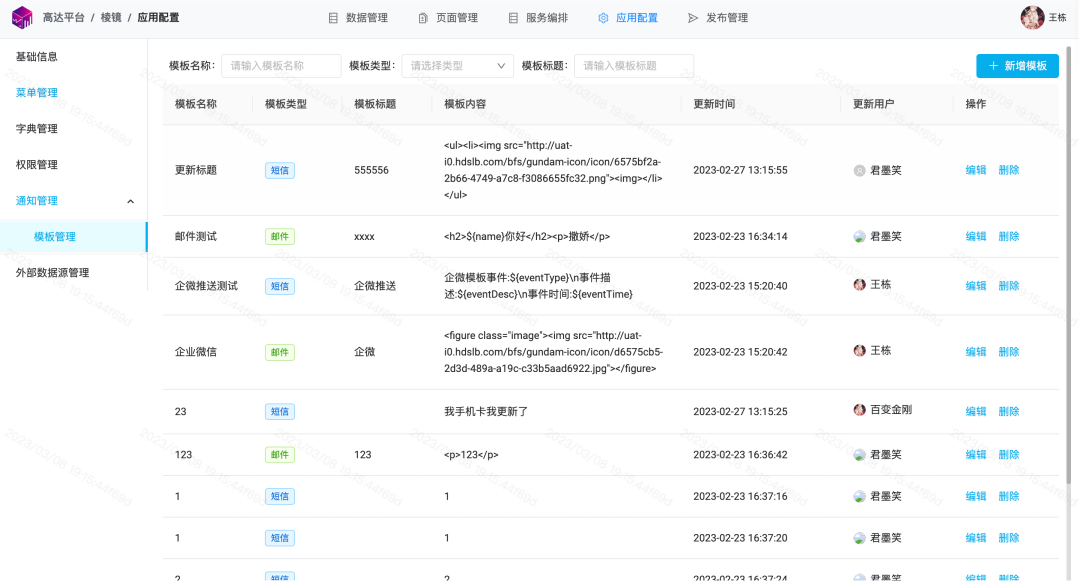This screenshot has width=1080, height=588.
Task: Click 百变金刚 avatar in row 23
Action: [860, 410]
